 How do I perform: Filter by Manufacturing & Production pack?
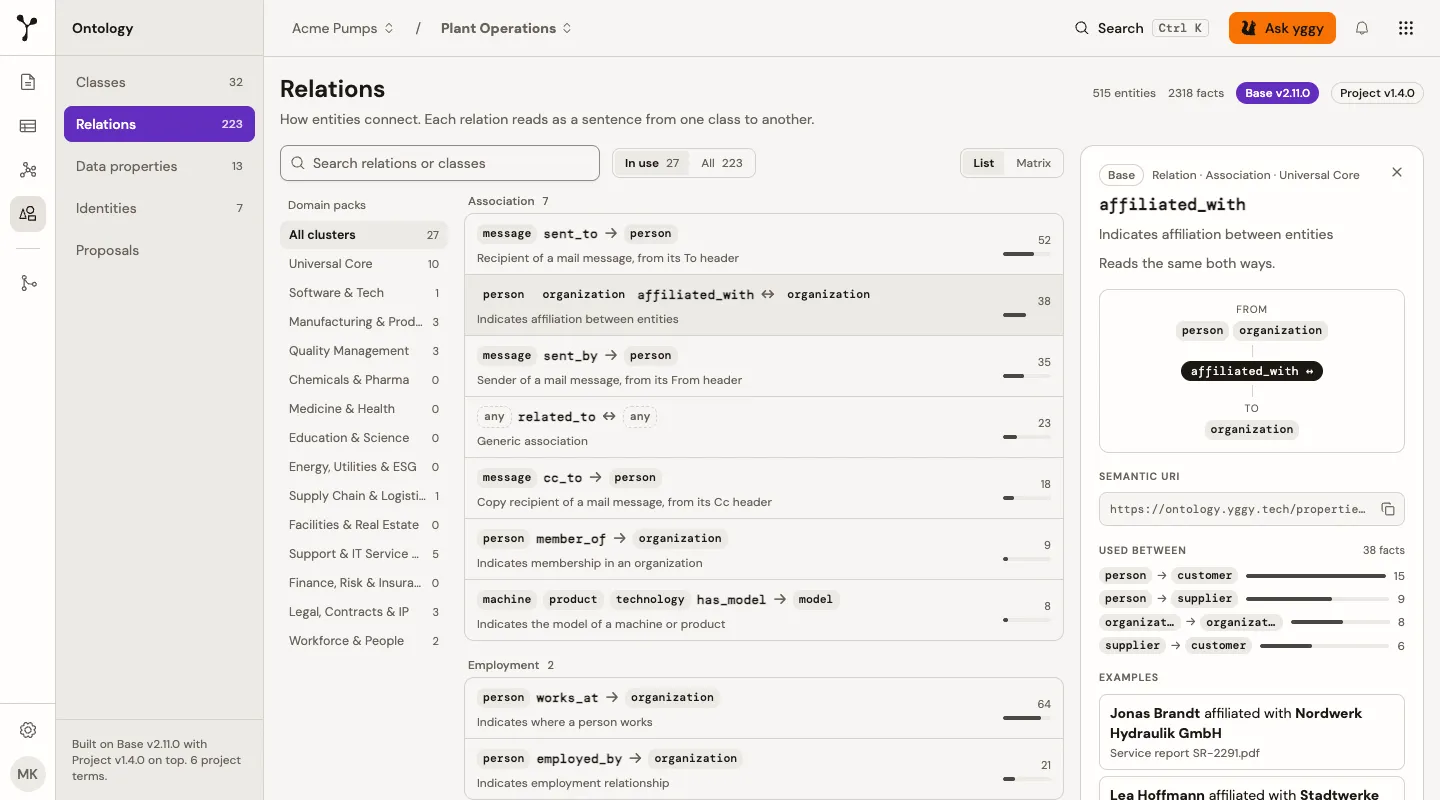click(x=364, y=322)
